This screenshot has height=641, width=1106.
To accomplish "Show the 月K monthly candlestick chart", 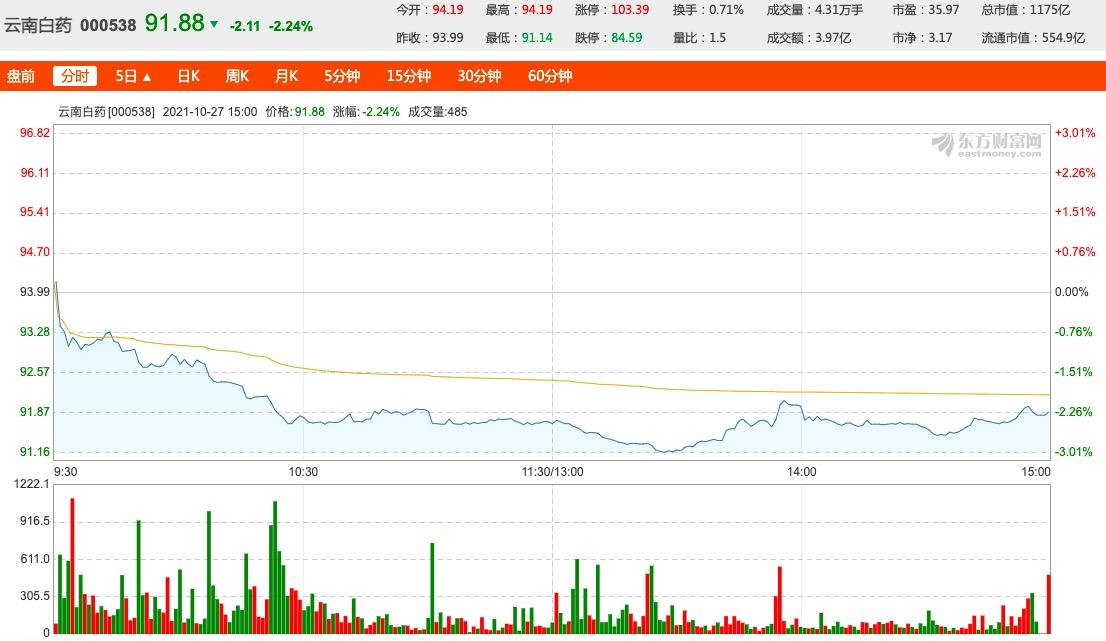I will tap(286, 76).
